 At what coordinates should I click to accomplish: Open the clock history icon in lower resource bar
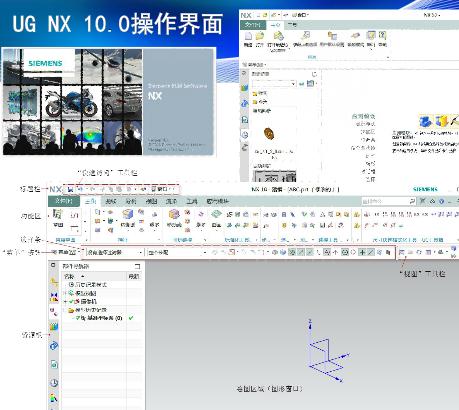point(54,383)
